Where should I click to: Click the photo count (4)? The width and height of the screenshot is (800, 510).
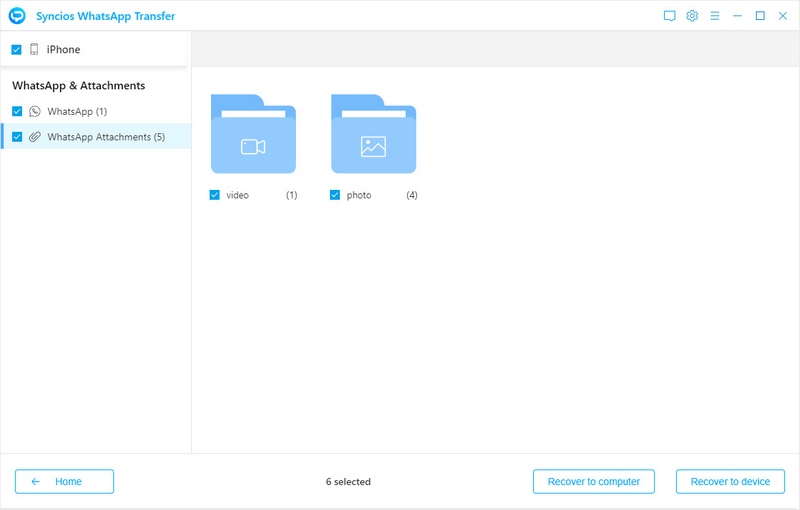(x=412, y=195)
